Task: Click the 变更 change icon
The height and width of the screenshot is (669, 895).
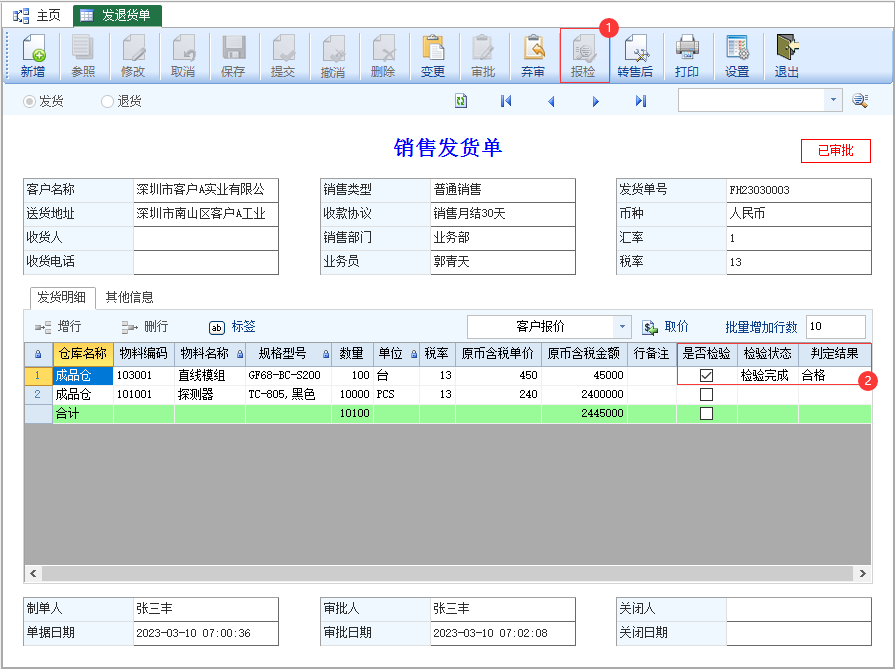Action: 433,56
